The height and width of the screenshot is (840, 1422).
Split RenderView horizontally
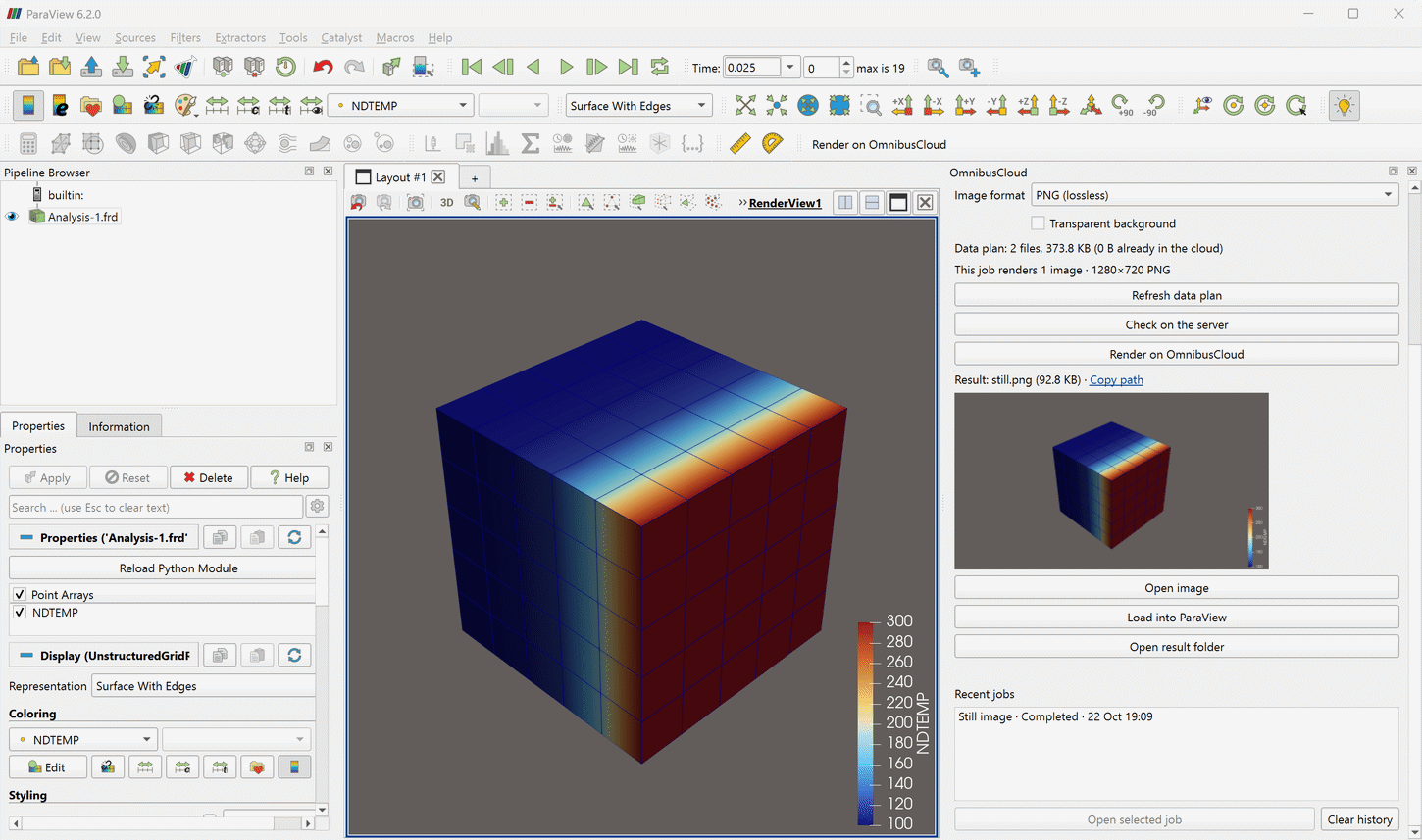(x=845, y=202)
